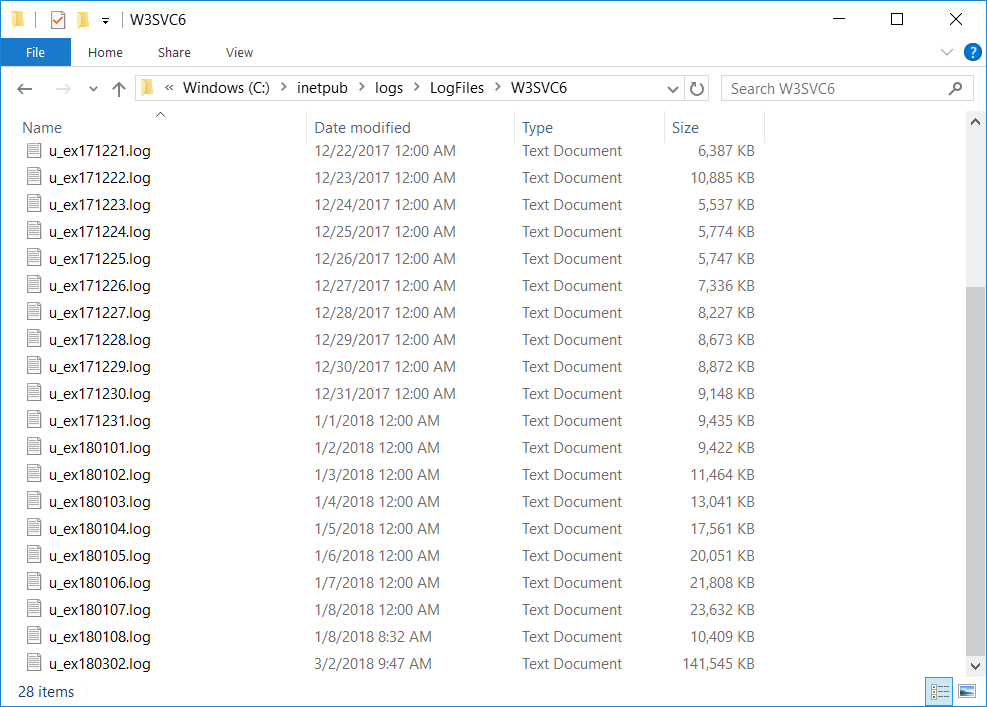Select file u_ex180105.log
Image resolution: width=987 pixels, height=707 pixels.
point(99,557)
